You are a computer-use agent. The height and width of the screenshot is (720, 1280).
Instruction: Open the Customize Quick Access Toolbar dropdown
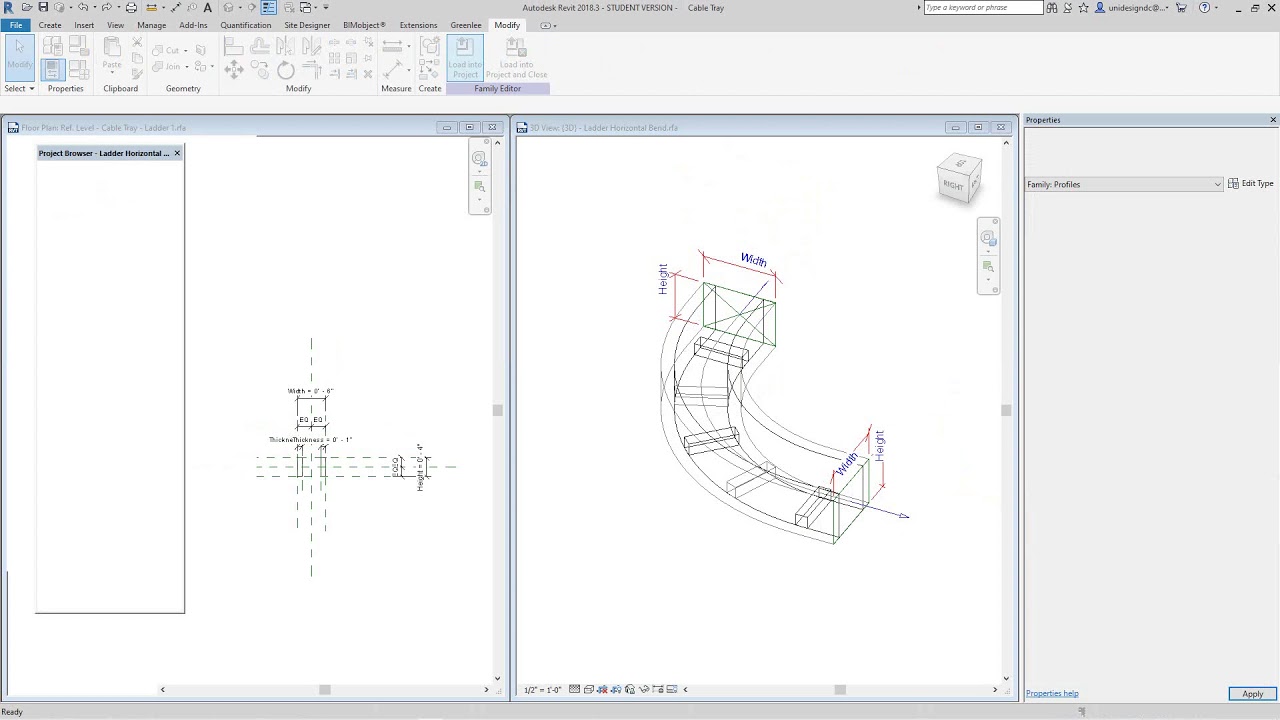(325, 7)
